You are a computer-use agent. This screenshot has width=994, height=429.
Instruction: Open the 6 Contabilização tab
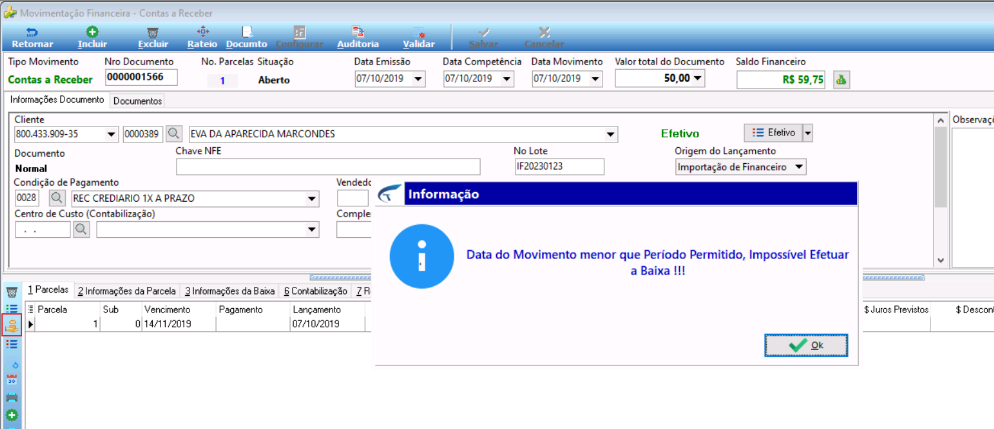tap(315, 291)
